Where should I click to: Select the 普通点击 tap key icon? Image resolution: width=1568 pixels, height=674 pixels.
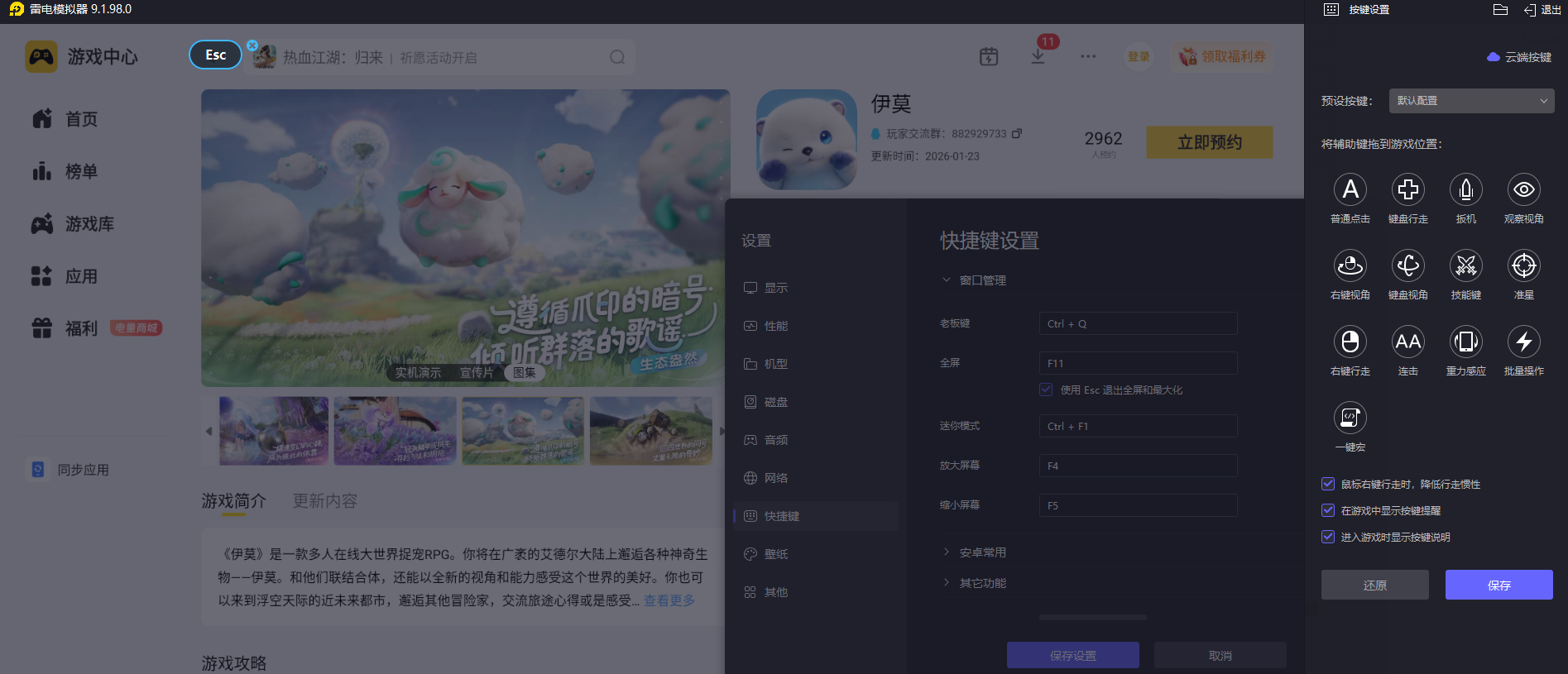(1350, 189)
